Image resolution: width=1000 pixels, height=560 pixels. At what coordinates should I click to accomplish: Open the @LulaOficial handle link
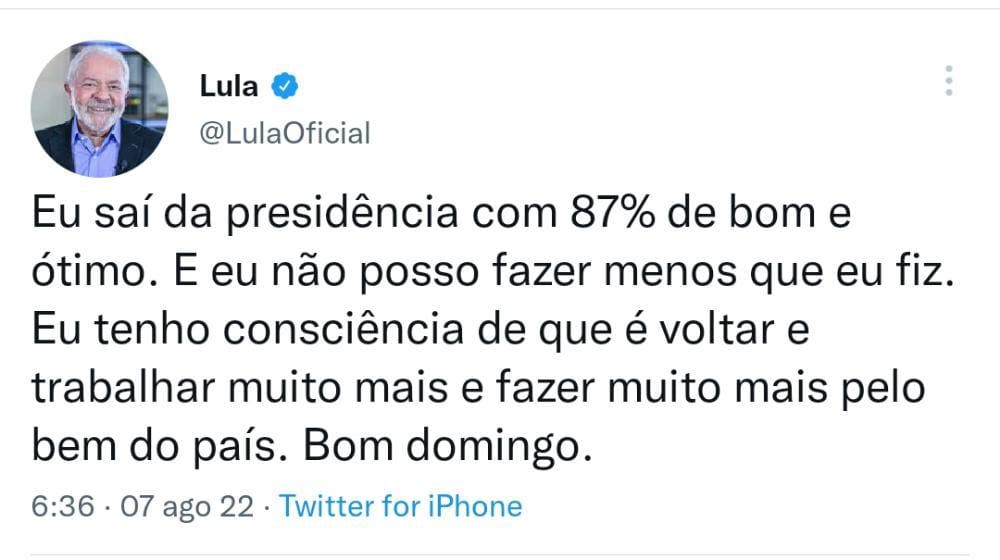[x=285, y=133]
